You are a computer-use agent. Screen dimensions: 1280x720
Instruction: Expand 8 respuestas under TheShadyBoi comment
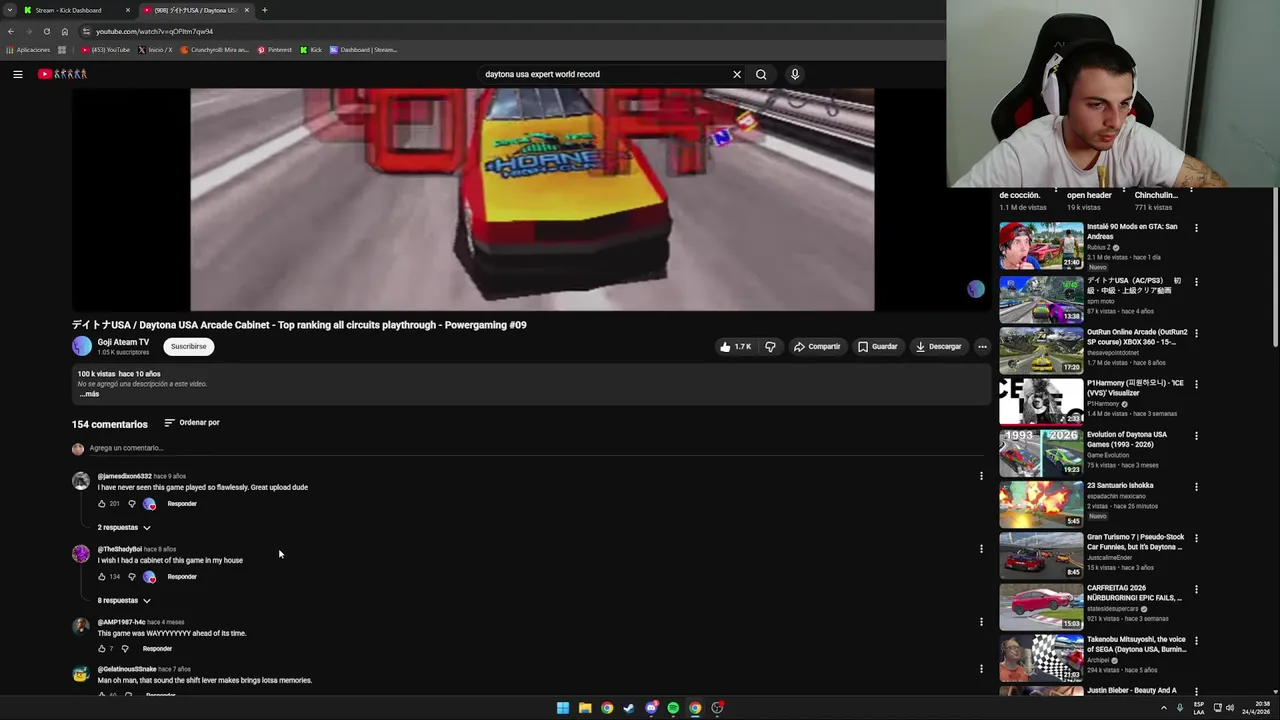(x=124, y=600)
